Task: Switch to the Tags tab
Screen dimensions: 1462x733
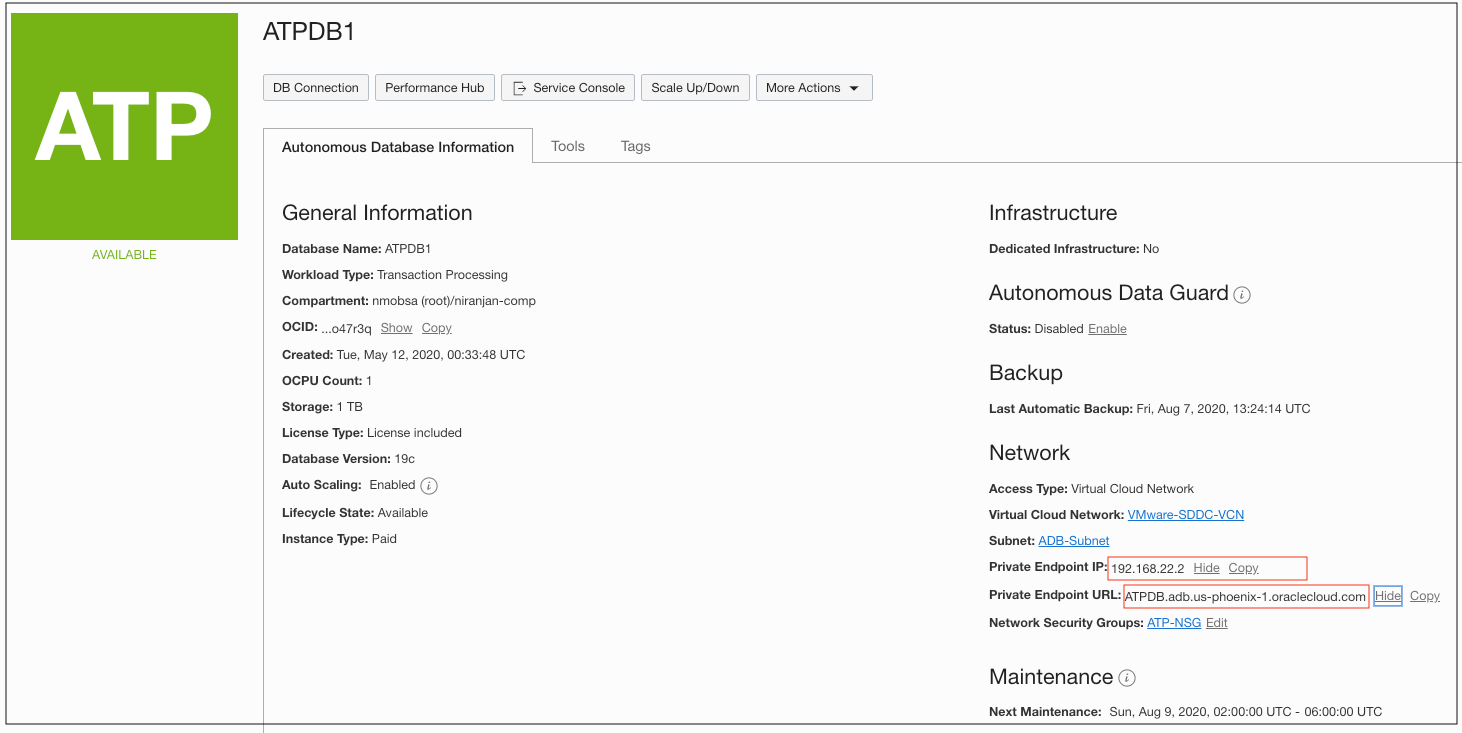Action: point(635,146)
